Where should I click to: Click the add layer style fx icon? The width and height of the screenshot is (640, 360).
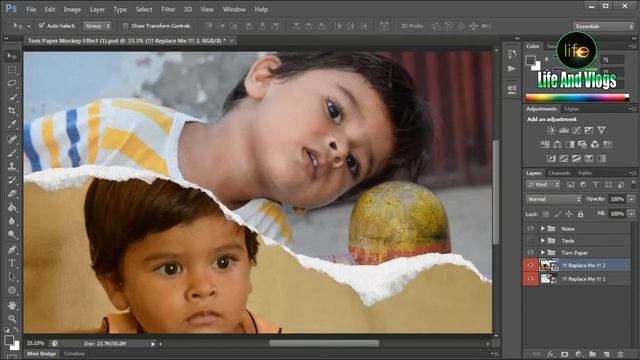(551, 354)
